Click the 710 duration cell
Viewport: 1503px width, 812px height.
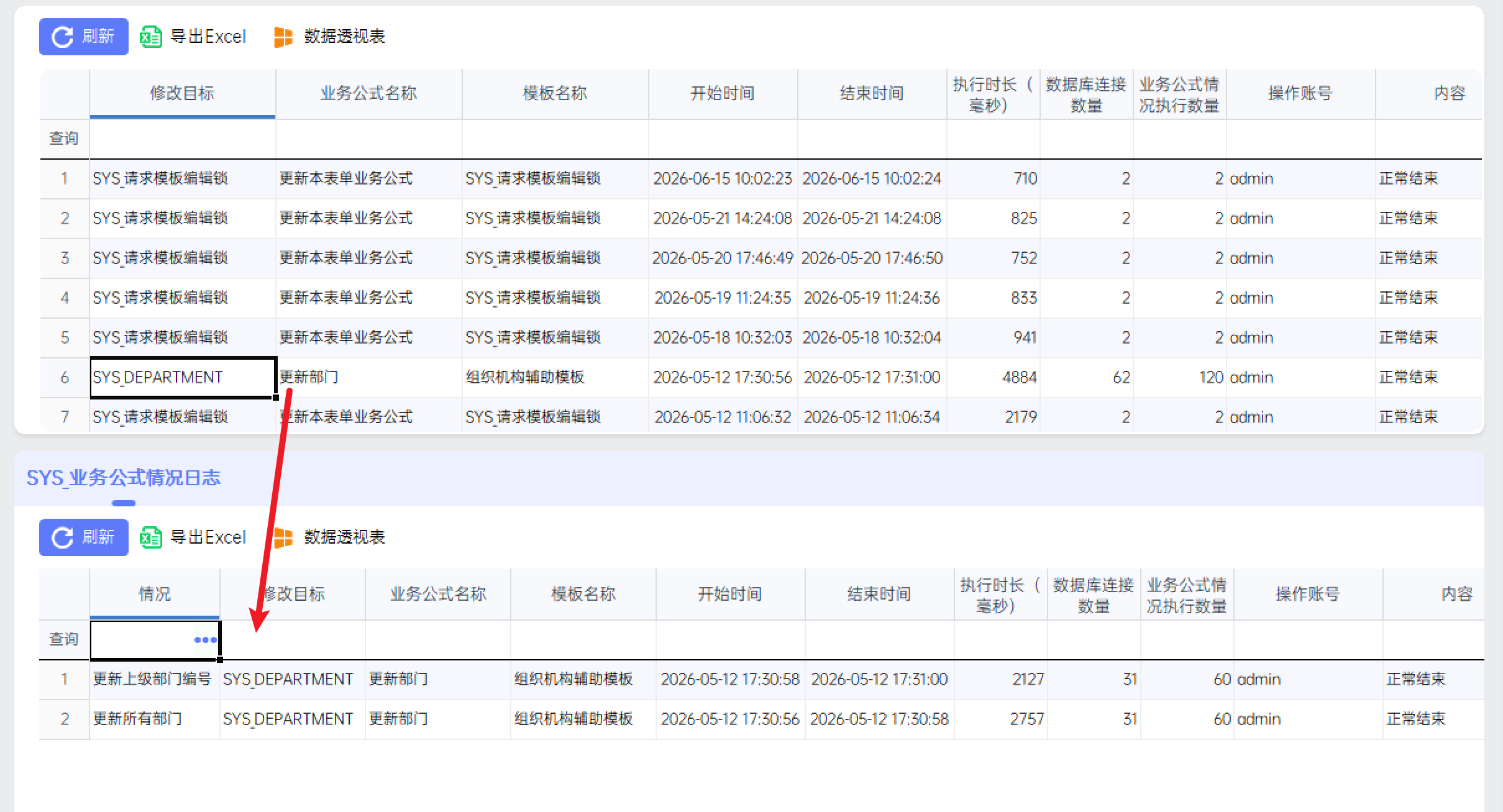point(994,178)
